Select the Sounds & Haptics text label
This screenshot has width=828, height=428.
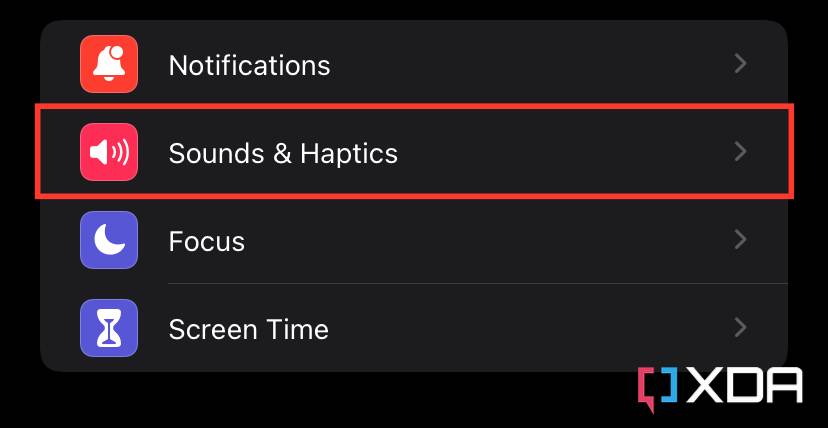pos(283,153)
